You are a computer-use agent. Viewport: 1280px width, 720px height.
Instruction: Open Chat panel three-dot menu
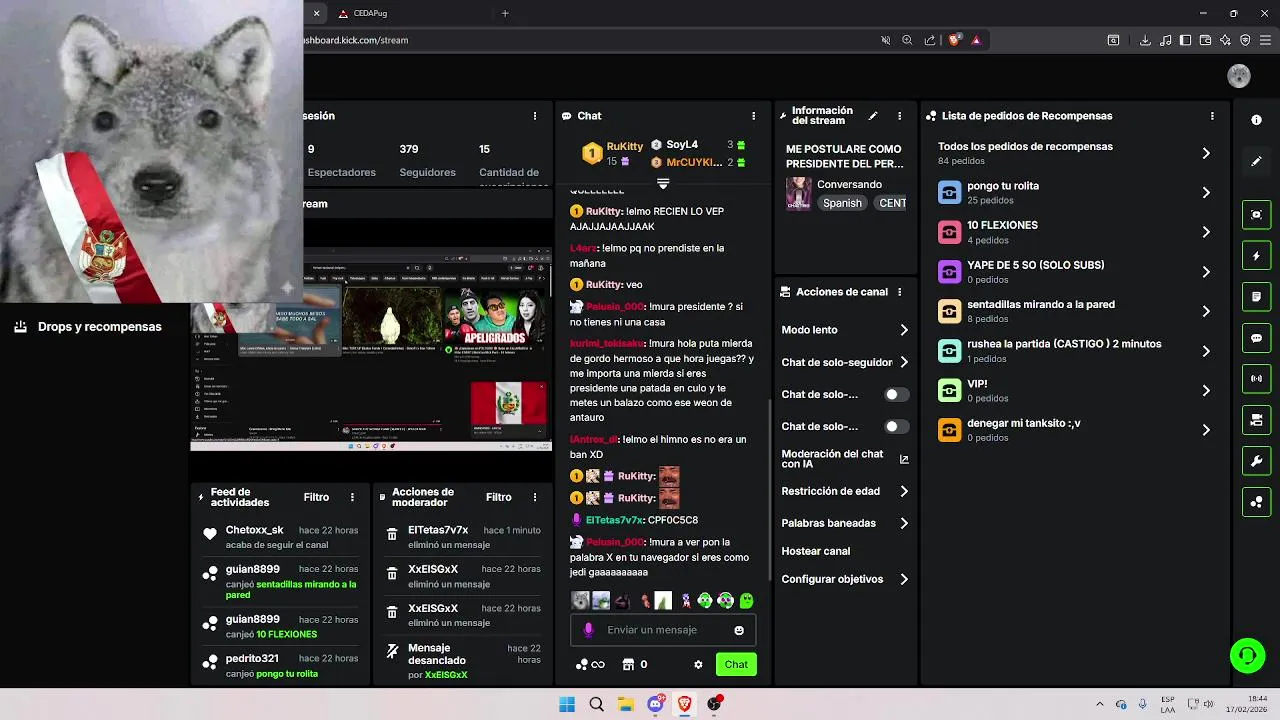753,116
